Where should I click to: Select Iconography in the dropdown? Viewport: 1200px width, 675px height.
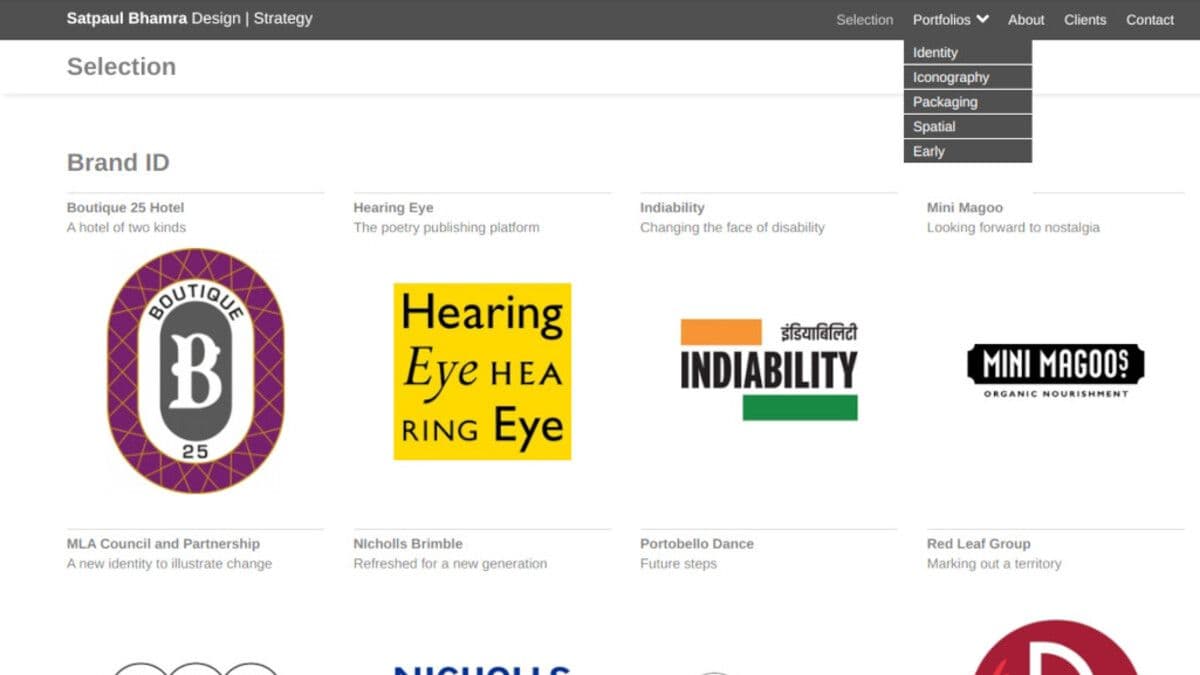pyautogui.click(x=951, y=77)
